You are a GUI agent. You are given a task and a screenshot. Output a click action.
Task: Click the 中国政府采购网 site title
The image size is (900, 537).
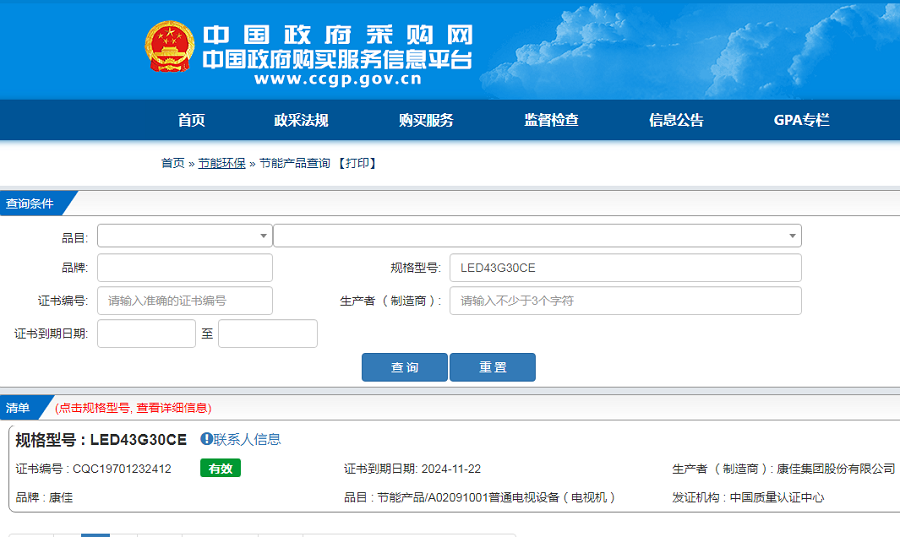(338, 35)
